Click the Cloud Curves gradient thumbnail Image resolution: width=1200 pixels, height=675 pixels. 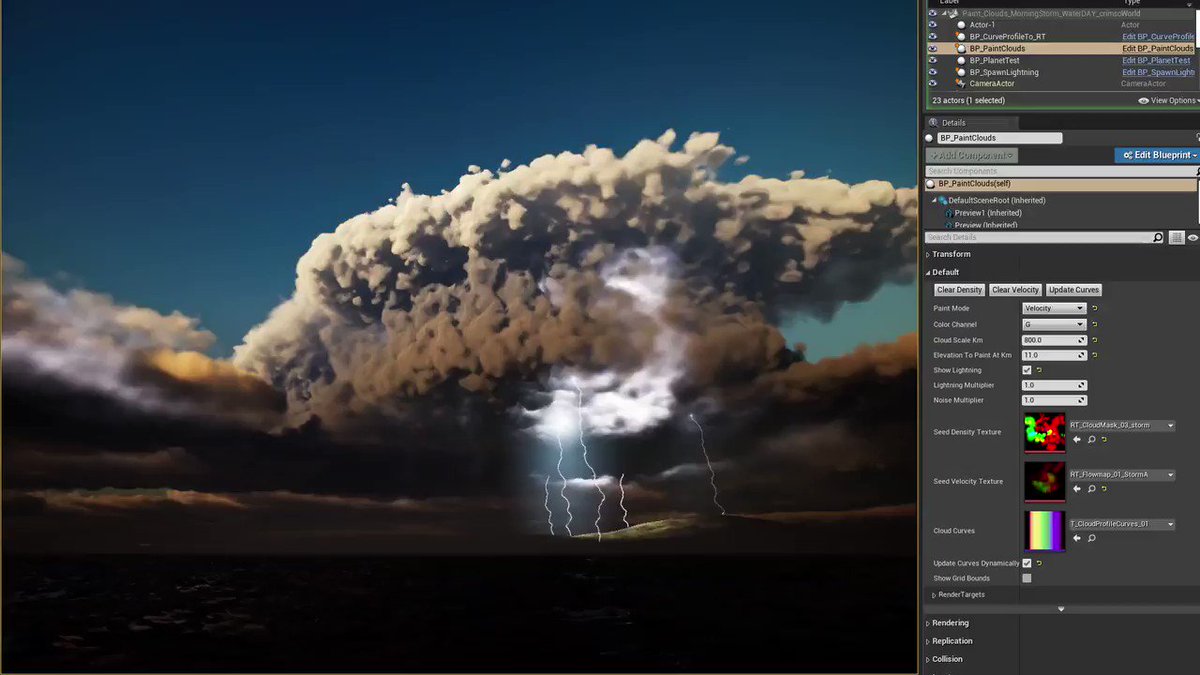[x=1045, y=530]
